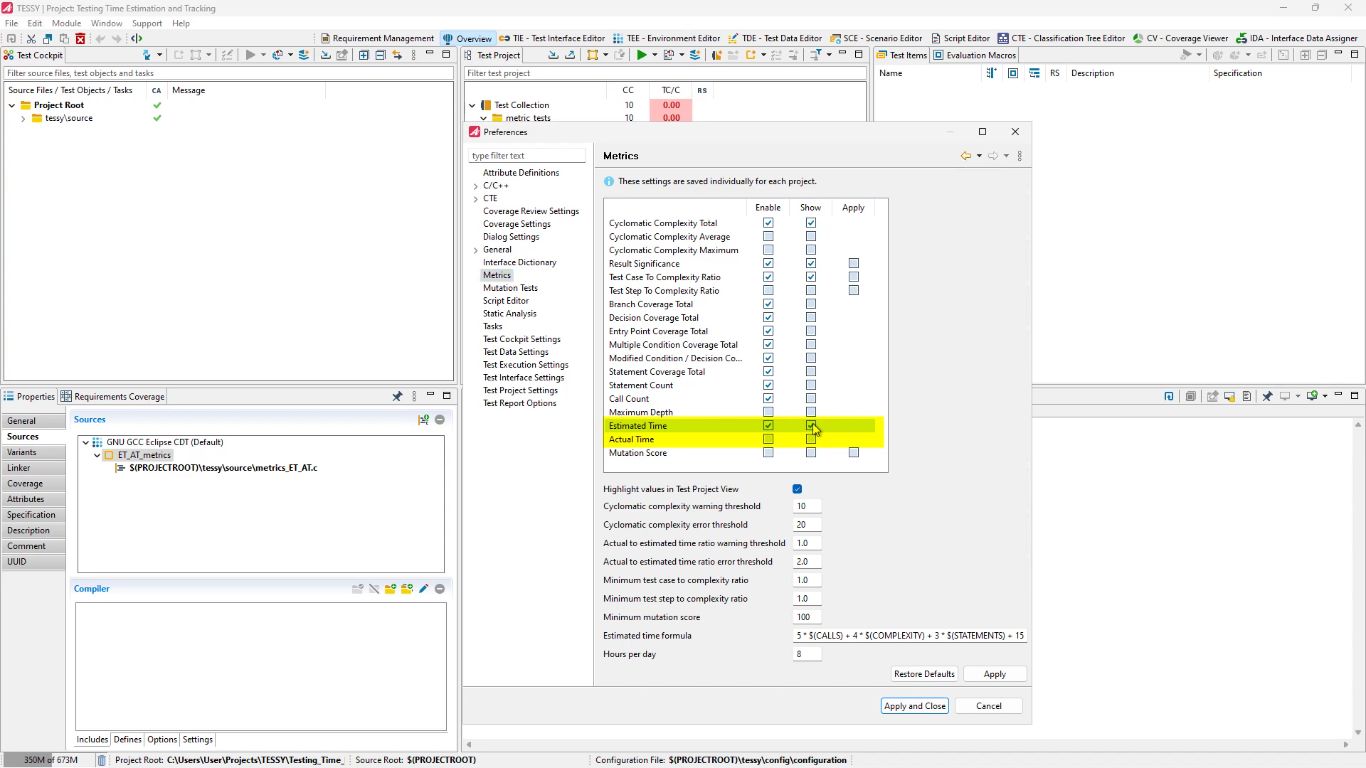Expand the tessy\source folder node
The width and height of the screenshot is (1366, 768).
tap(23, 118)
